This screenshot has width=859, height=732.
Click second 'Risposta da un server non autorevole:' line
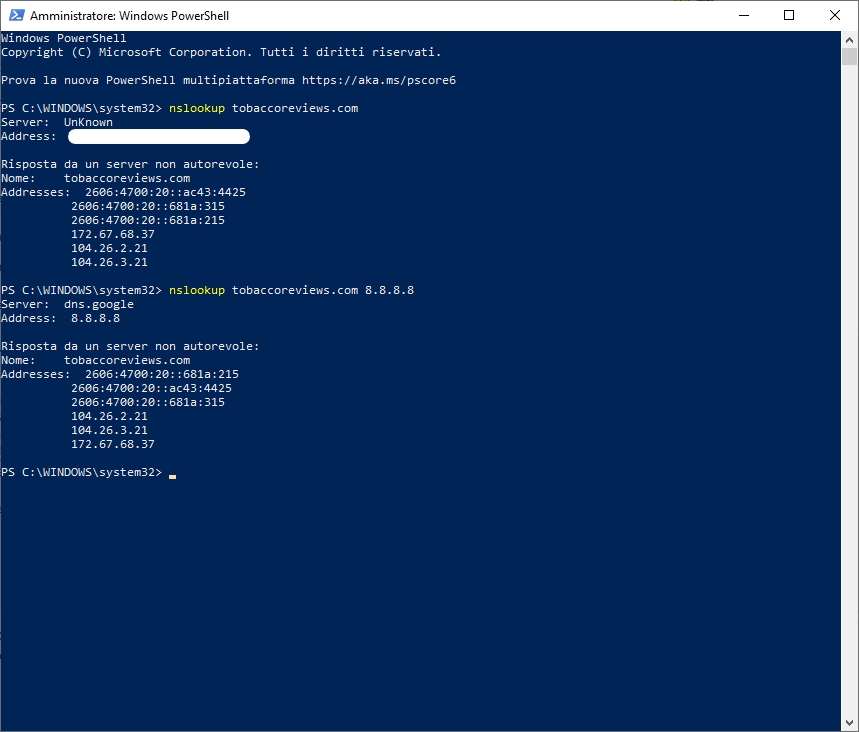[x=130, y=346]
